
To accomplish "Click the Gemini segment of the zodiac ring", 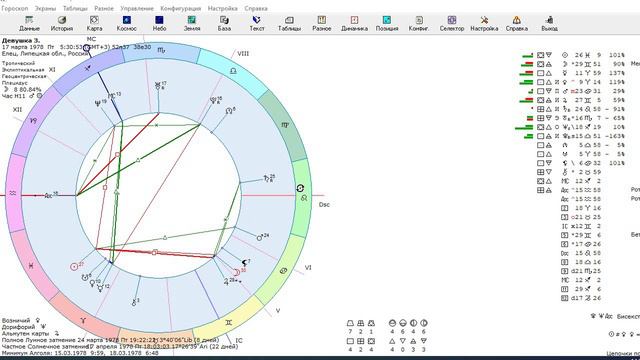I will click(x=229, y=322).
